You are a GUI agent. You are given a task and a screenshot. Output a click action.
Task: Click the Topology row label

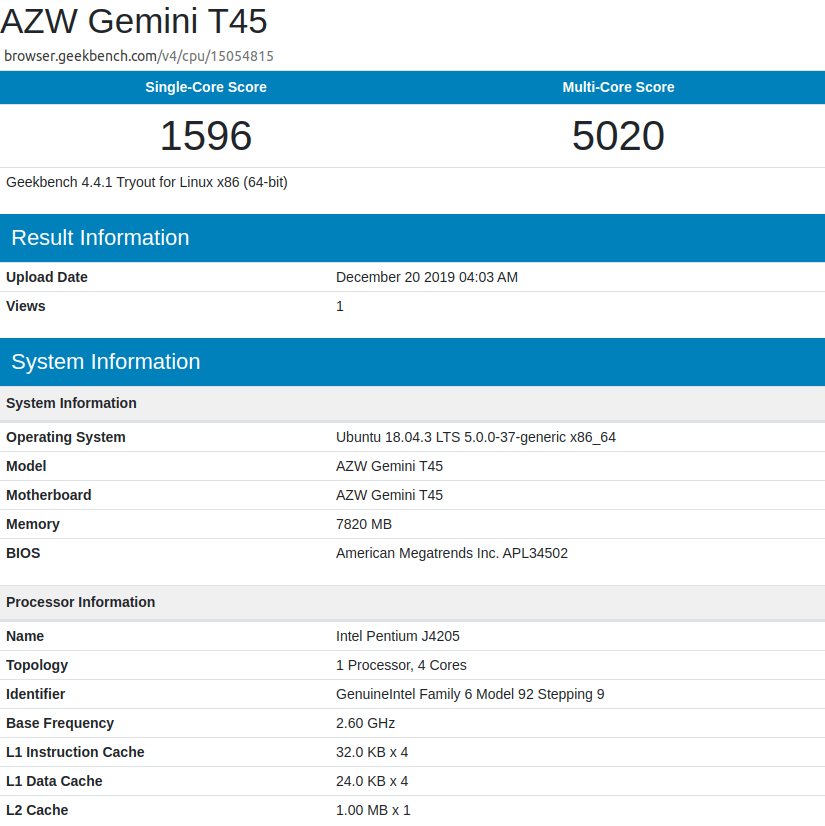(37, 665)
